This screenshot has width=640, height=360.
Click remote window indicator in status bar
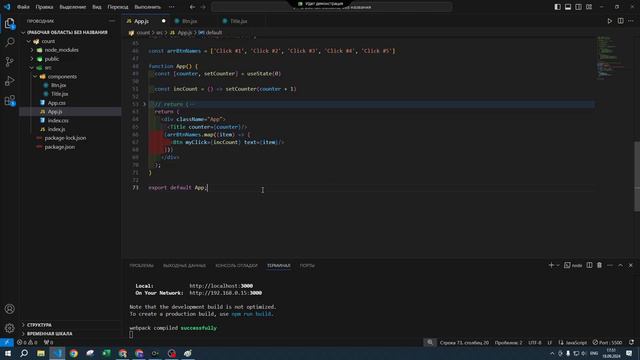pos(7,342)
